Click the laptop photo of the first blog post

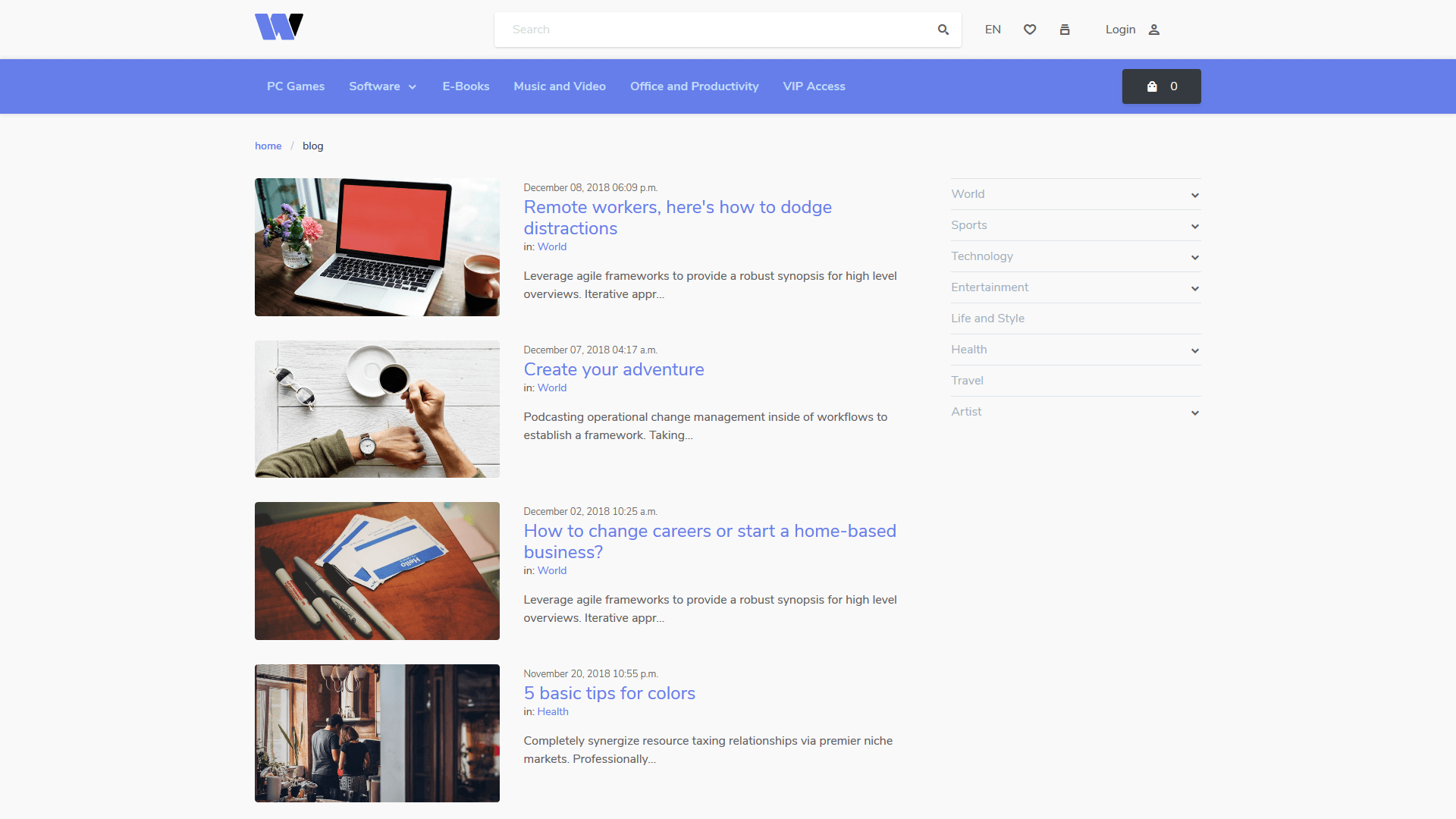pyautogui.click(x=377, y=246)
